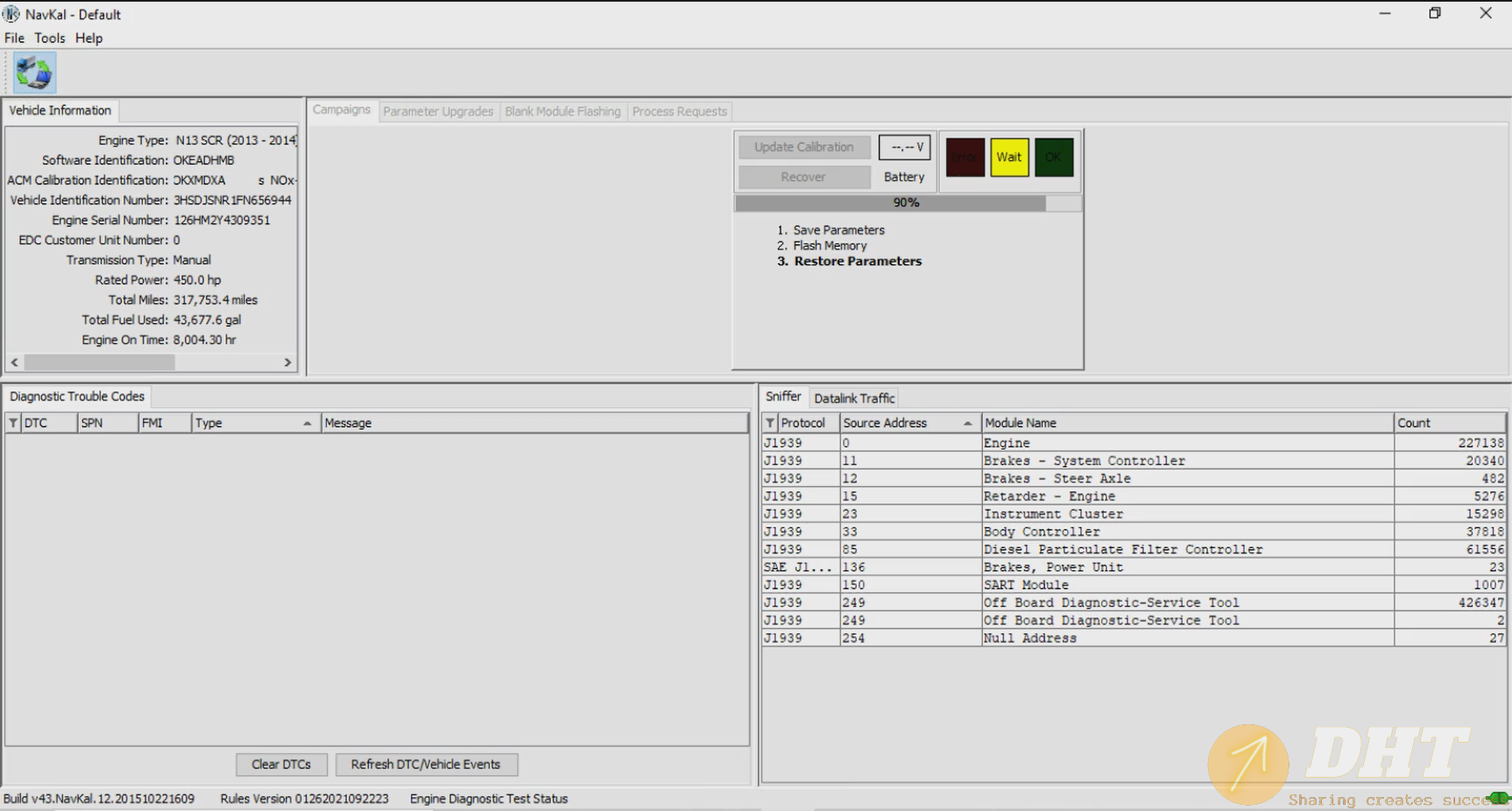This screenshot has height=811, width=1512.
Task: Select the Retarder - Engine row
Action: (1134, 497)
